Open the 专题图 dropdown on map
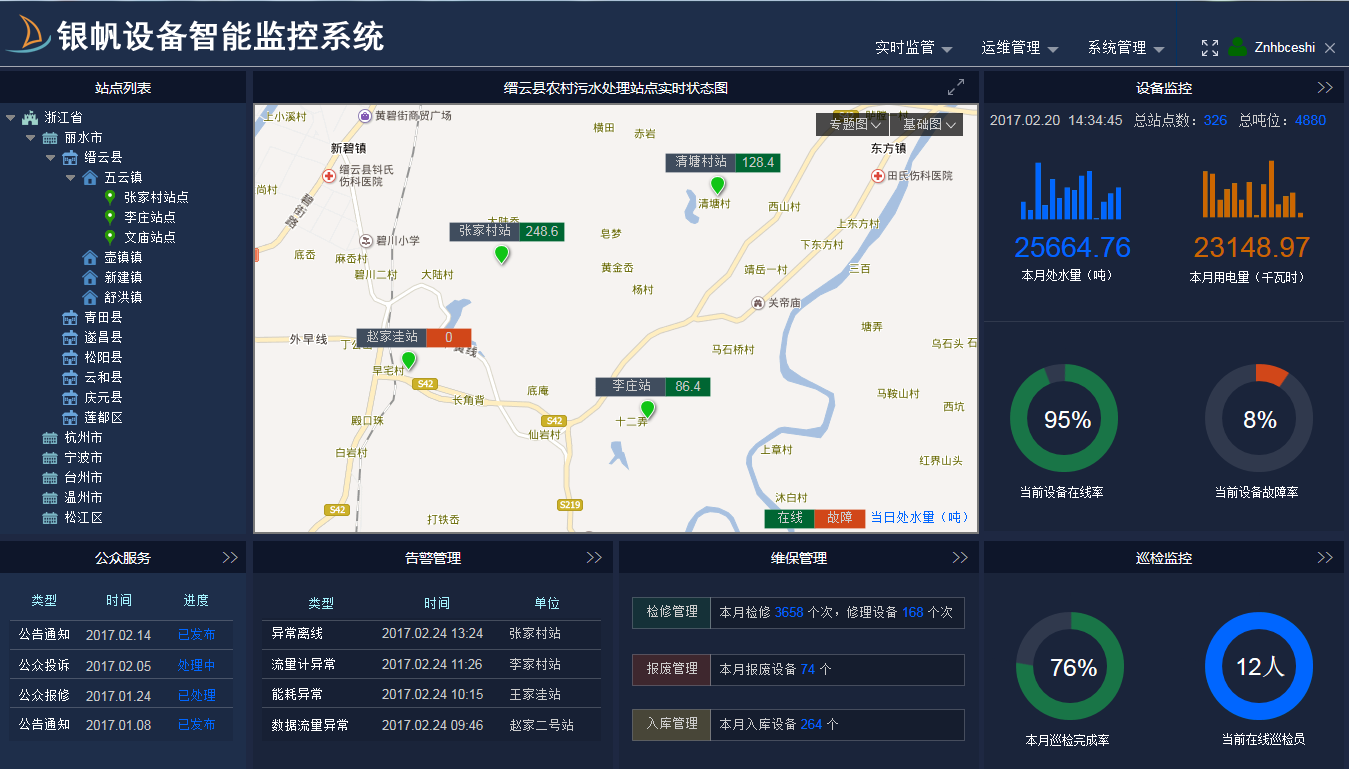This screenshot has height=769, width=1349. (x=852, y=124)
